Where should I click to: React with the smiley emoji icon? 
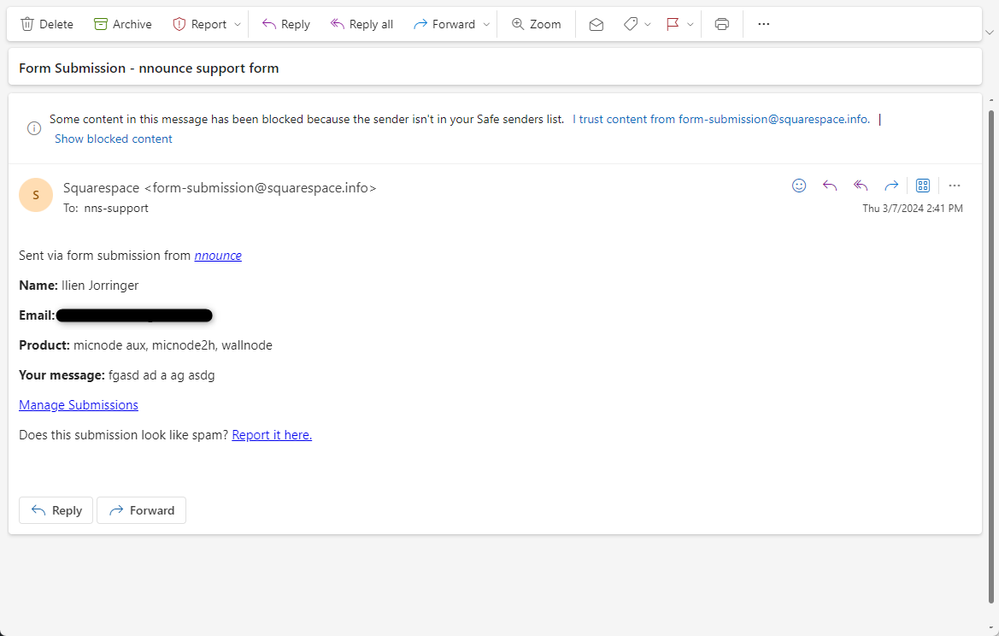799,185
